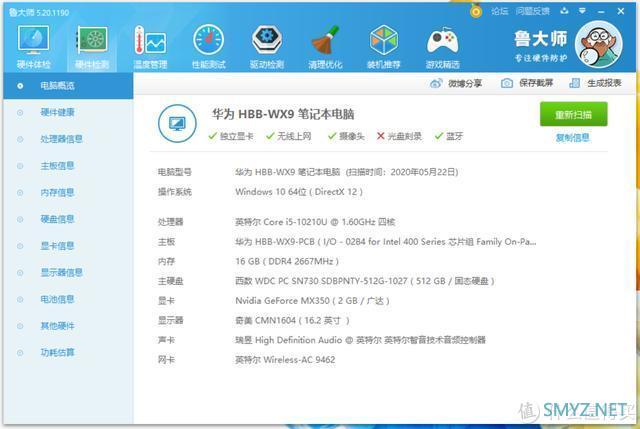Screen dimensions: 640x429
Task: Select 电脑概览 in sidebar
Action: coord(68,86)
